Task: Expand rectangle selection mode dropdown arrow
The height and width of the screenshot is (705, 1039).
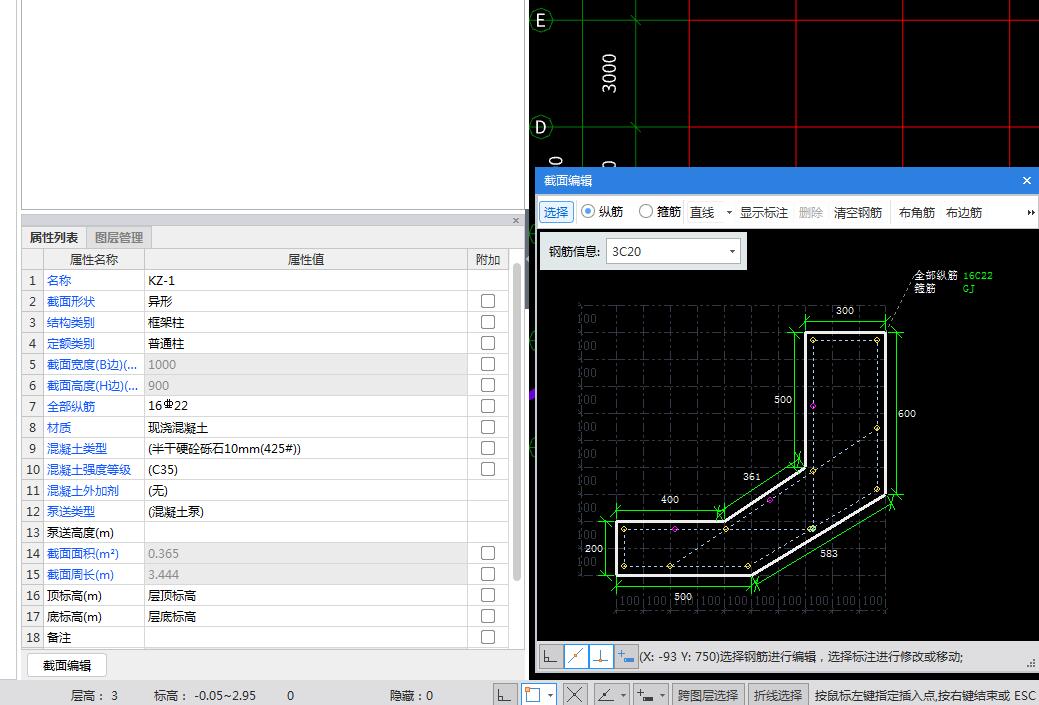Action: pyautogui.click(x=551, y=695)
